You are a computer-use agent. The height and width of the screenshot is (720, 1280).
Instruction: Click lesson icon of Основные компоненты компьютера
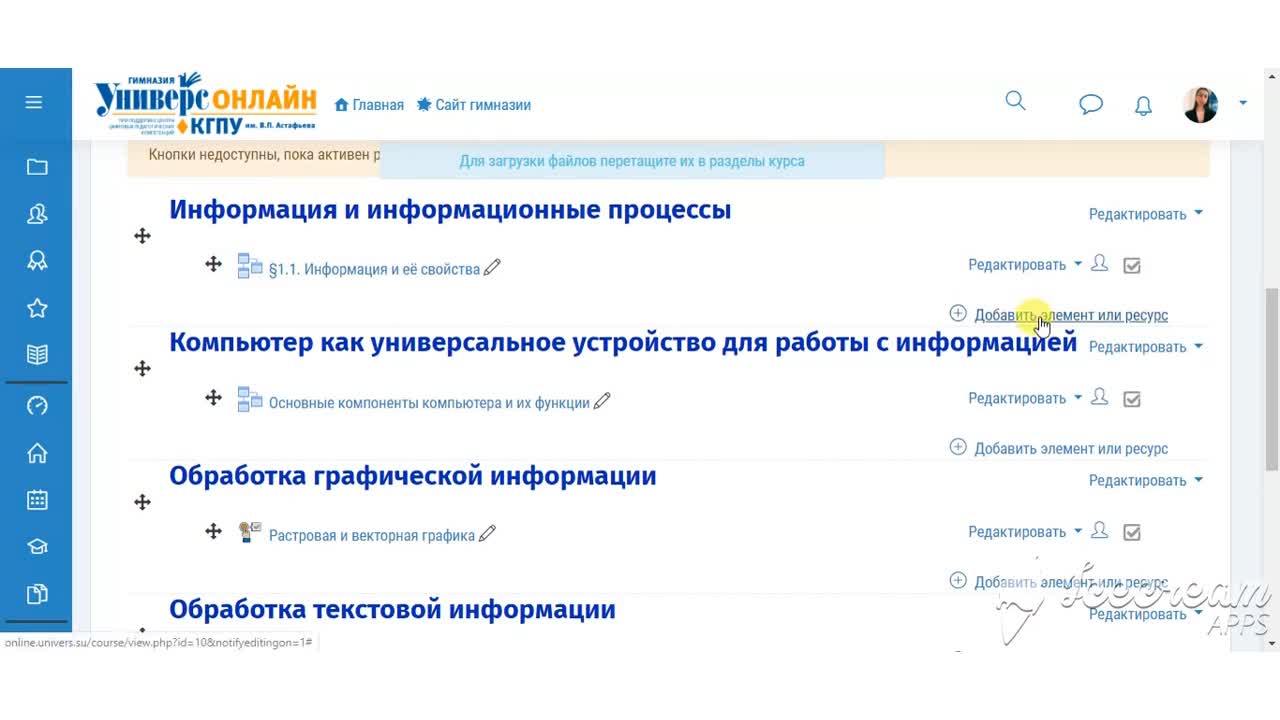pyautogui.click(x=250, y=400)
